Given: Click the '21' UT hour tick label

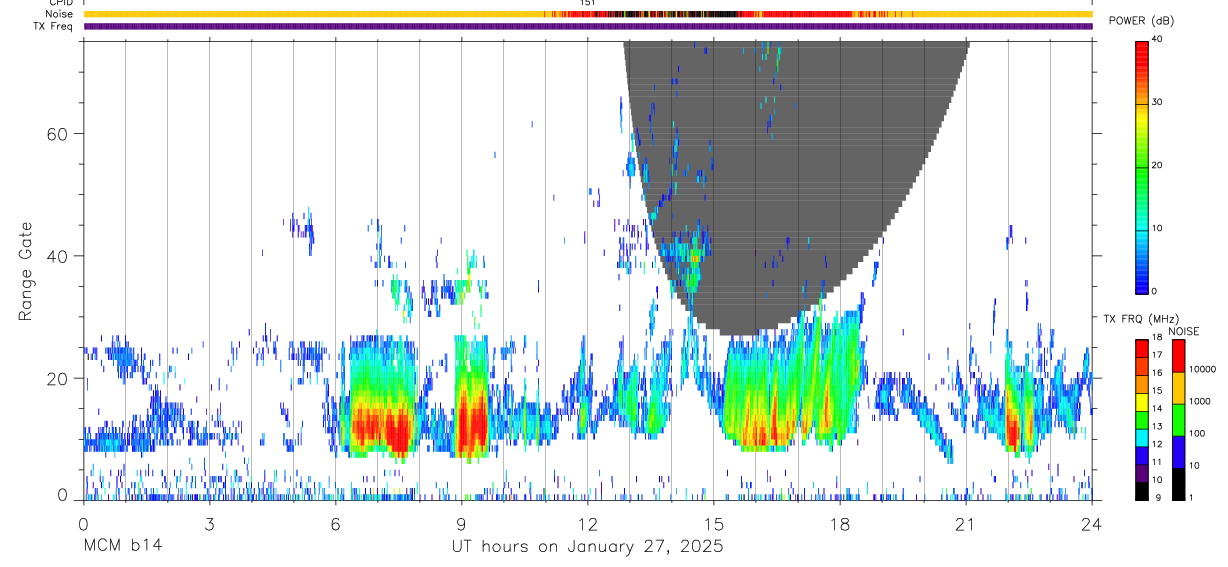Looking at the screenshot, I should tap(965, 523).
